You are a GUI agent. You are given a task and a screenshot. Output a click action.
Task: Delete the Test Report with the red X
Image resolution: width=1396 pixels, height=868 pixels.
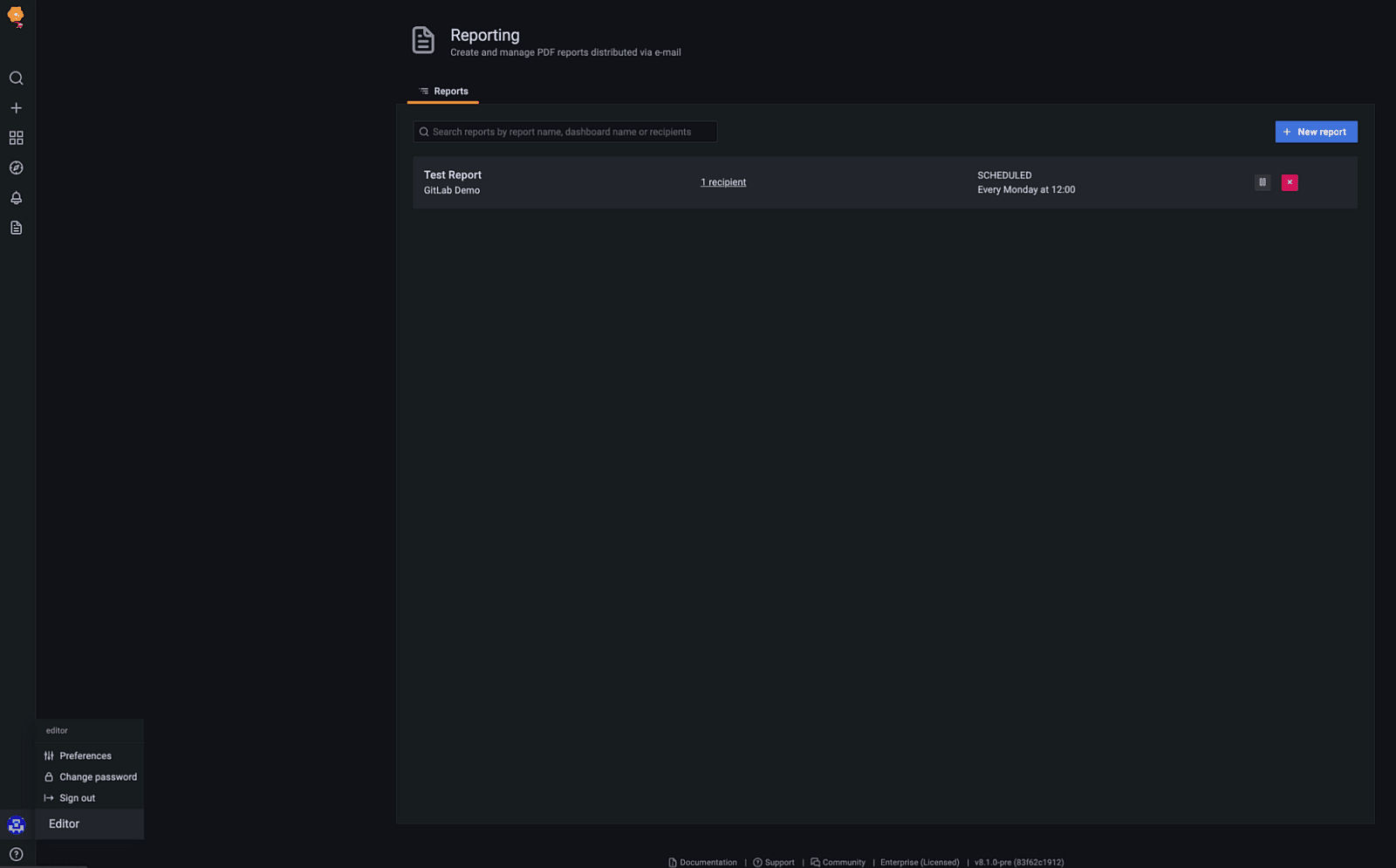(x=1290, y=182)
